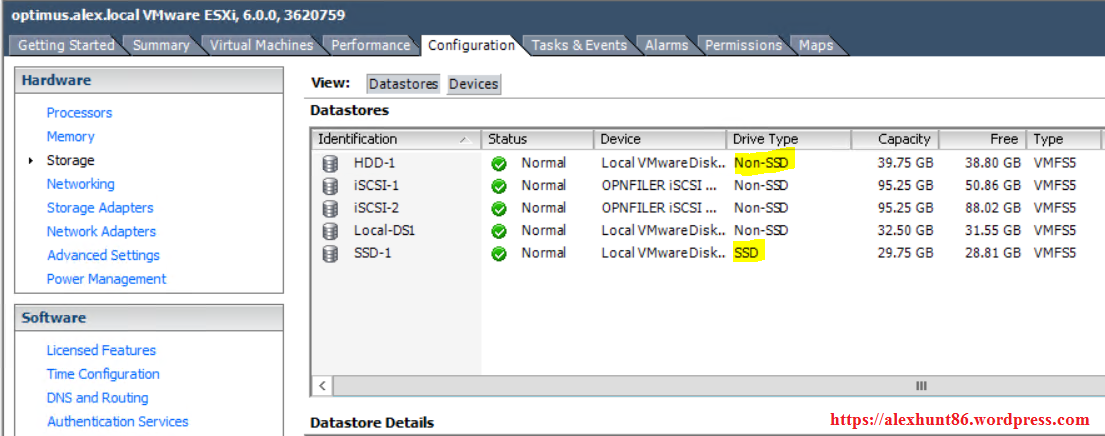Click green status check for iSCSI-1
The height and width of the screenshot is (436, 1105).
click(499, 186)
